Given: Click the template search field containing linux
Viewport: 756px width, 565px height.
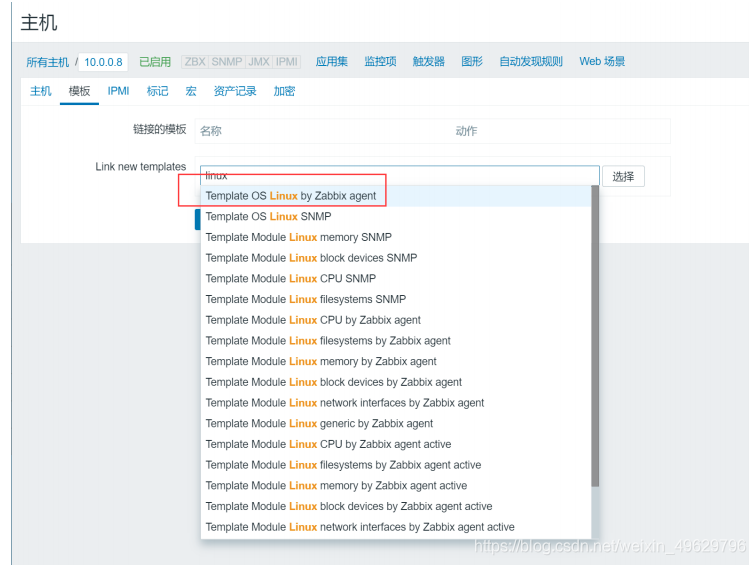Looking at the screenshot, I should pos(400,175).
